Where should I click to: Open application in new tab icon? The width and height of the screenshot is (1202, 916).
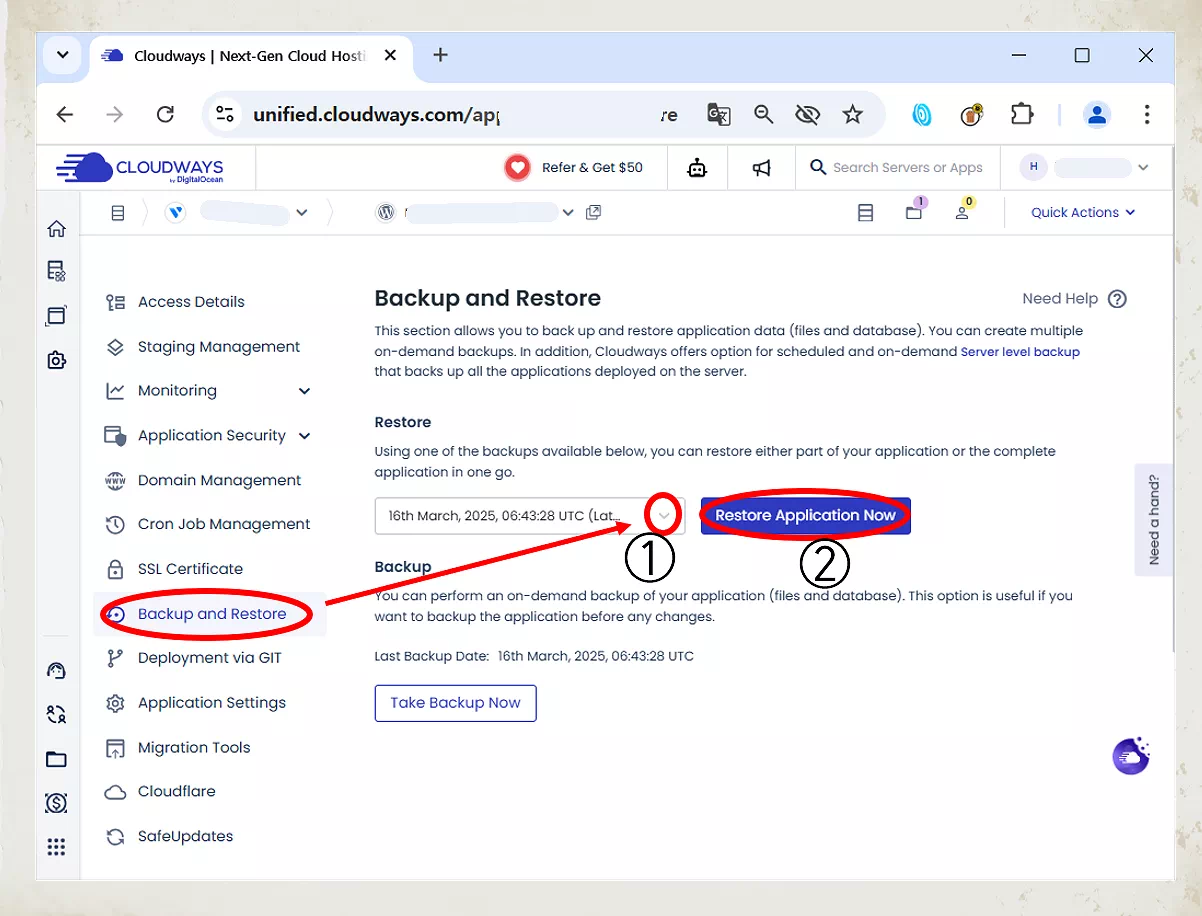point(594,213)
